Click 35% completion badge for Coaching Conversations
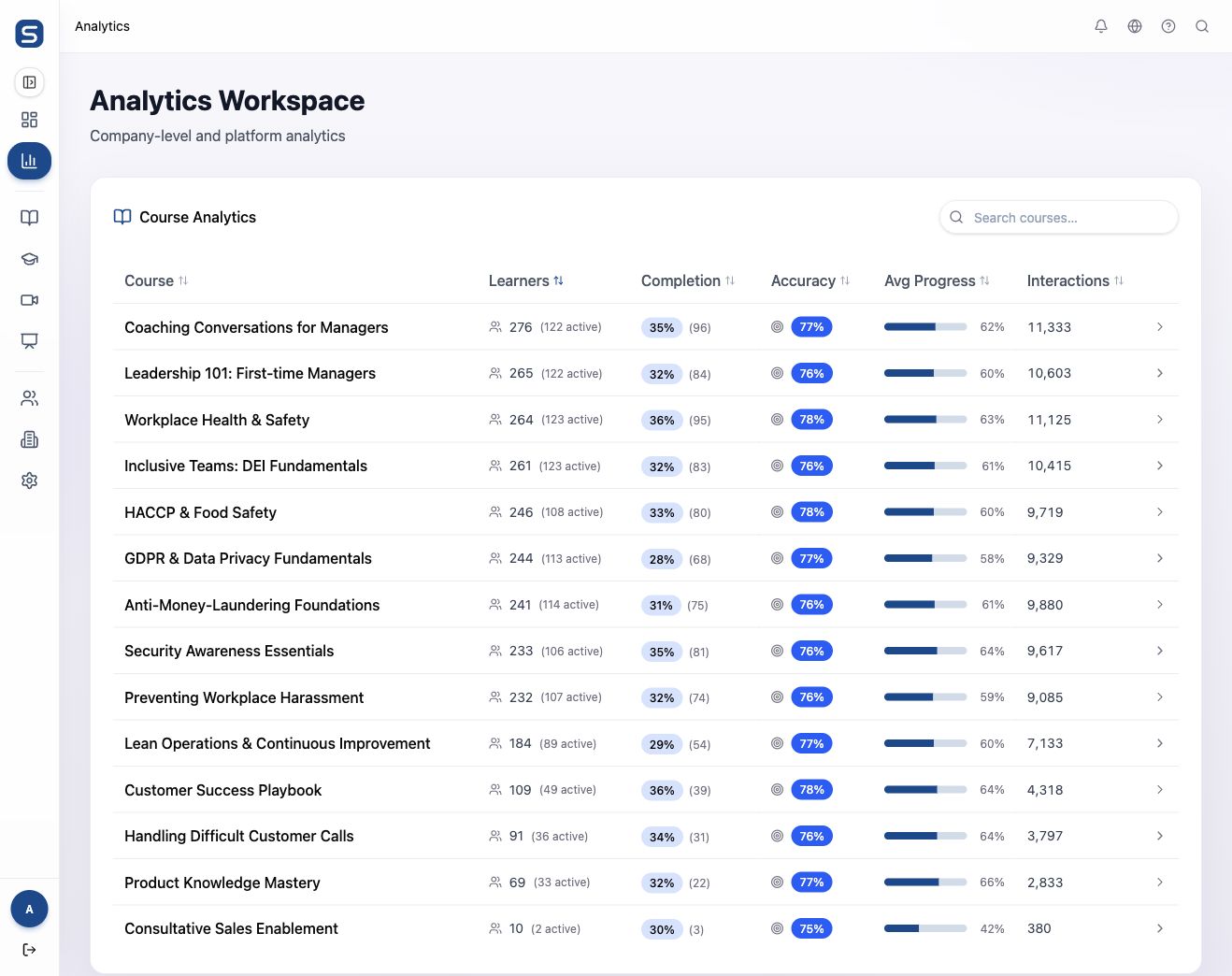Viewport: 1232px width, 976px height. coord(662,327)
